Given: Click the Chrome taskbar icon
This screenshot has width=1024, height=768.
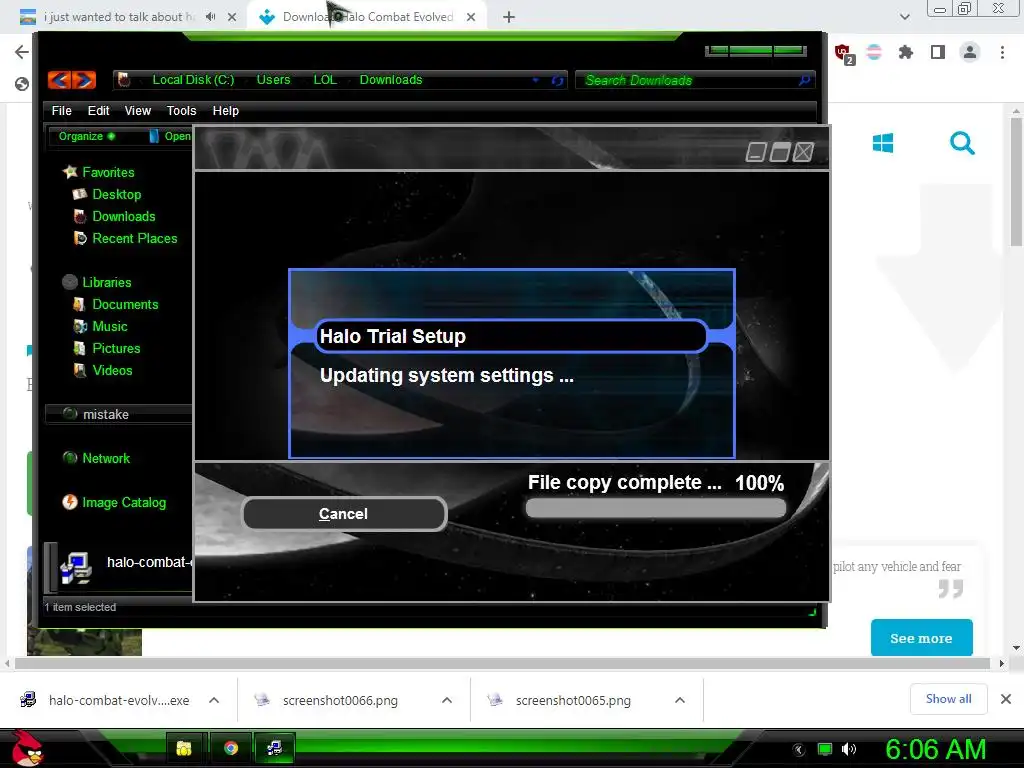Looking at the screenshot, I should 231,748.
